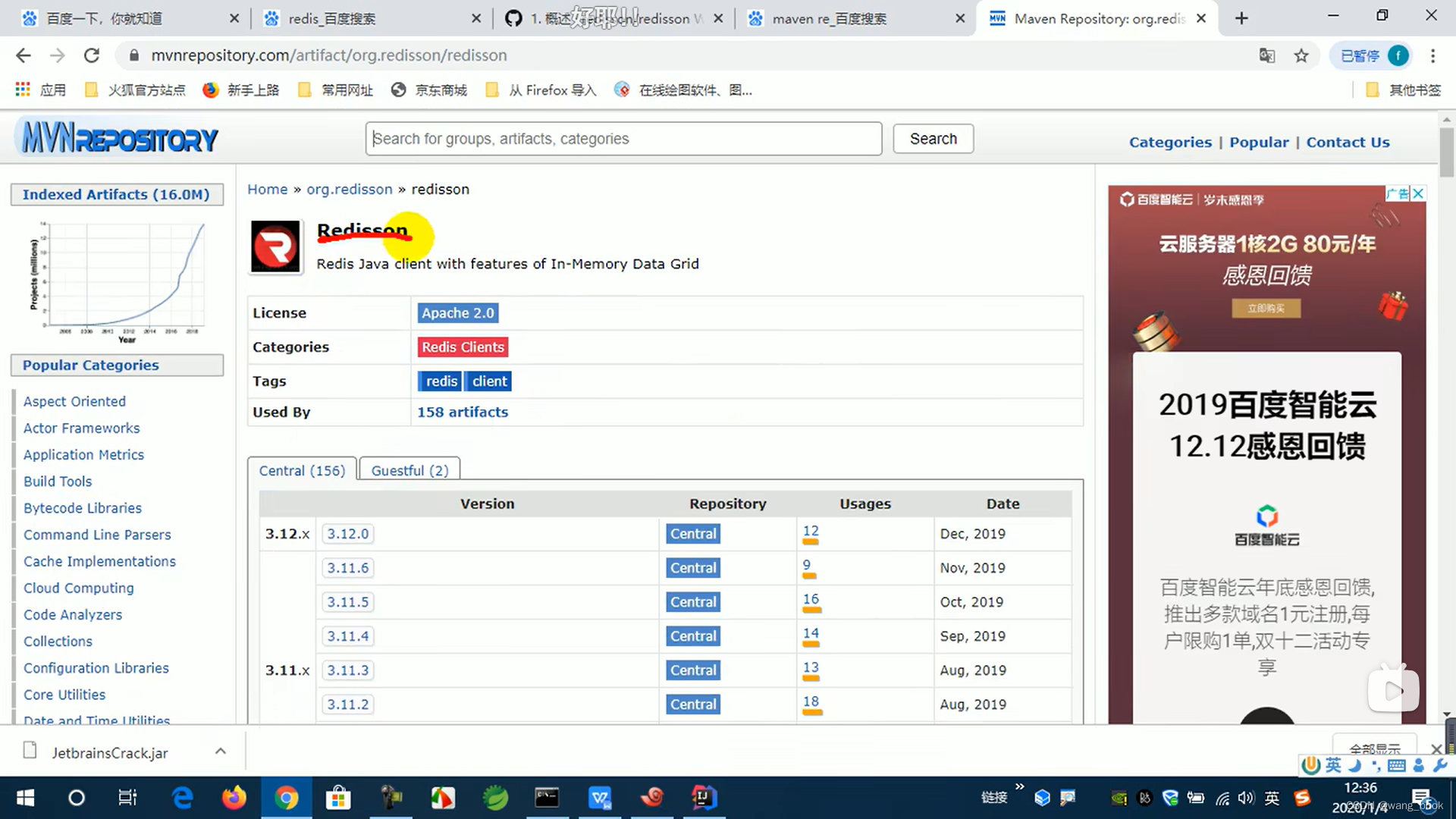The image size is (1456, 819).
Task: Open Cache Implementations category
Action: tap(99, 561)
